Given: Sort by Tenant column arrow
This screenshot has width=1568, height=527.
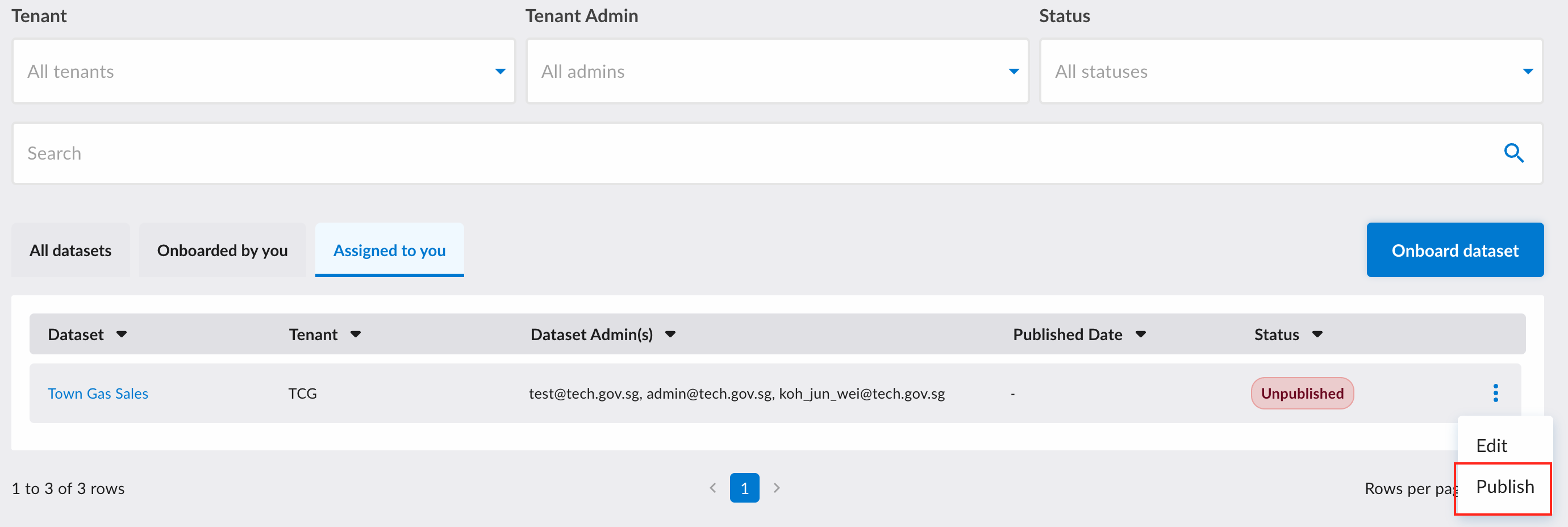Looking at the screenshot, I should coord(356,334).
